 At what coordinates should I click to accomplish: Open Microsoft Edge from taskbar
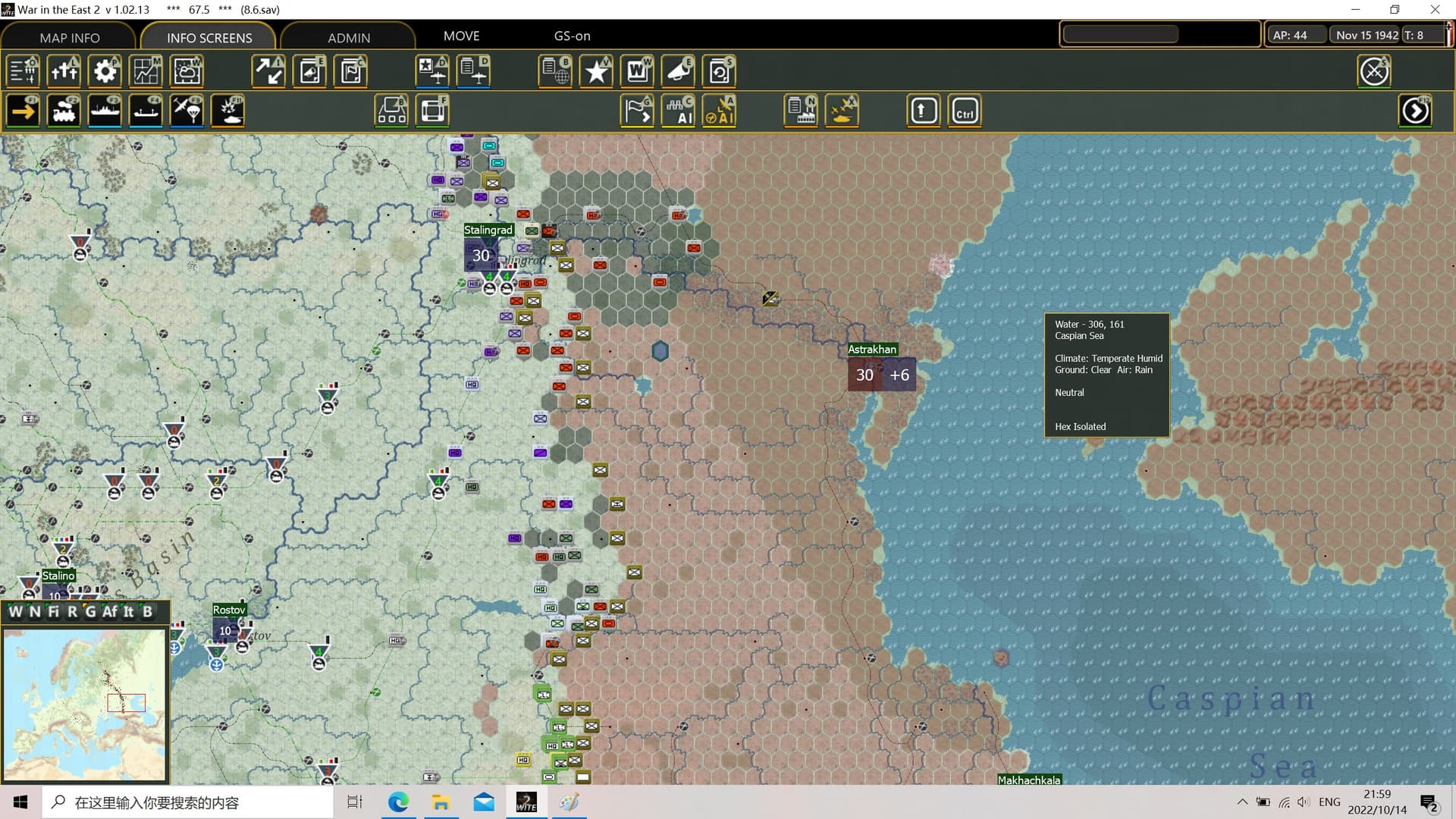point(398,802)
